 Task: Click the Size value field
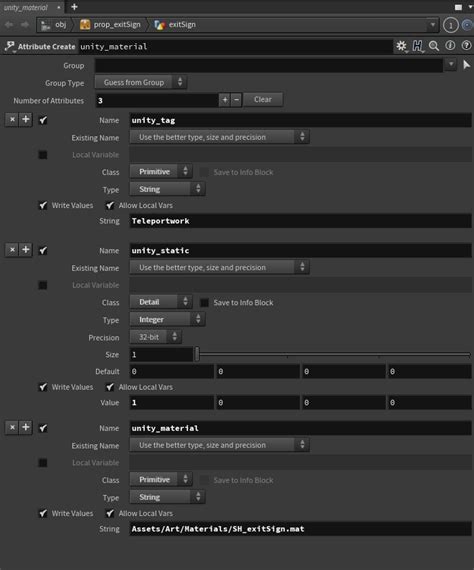coord(161,354)
